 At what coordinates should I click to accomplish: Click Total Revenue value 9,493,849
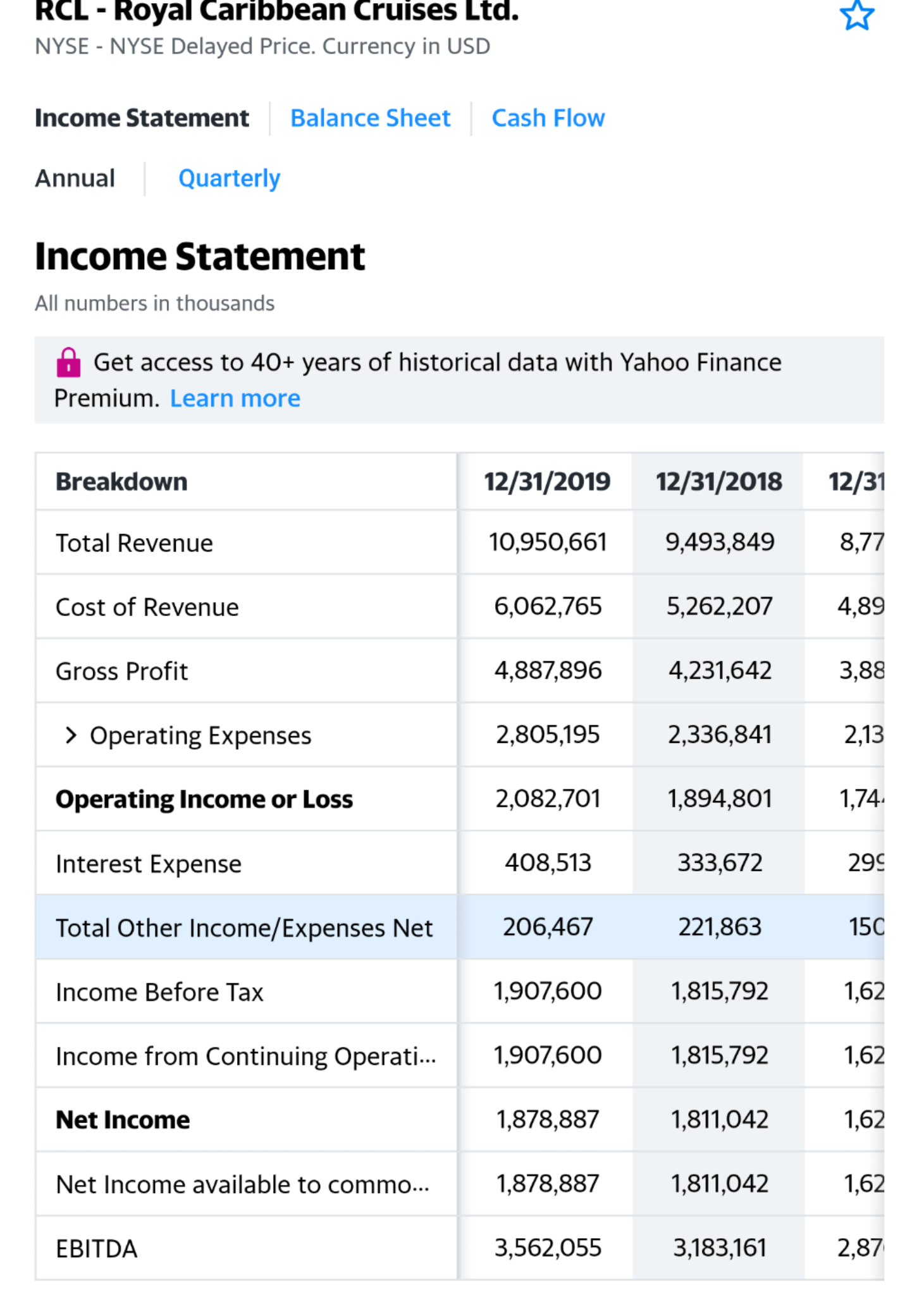click(720, 542)
